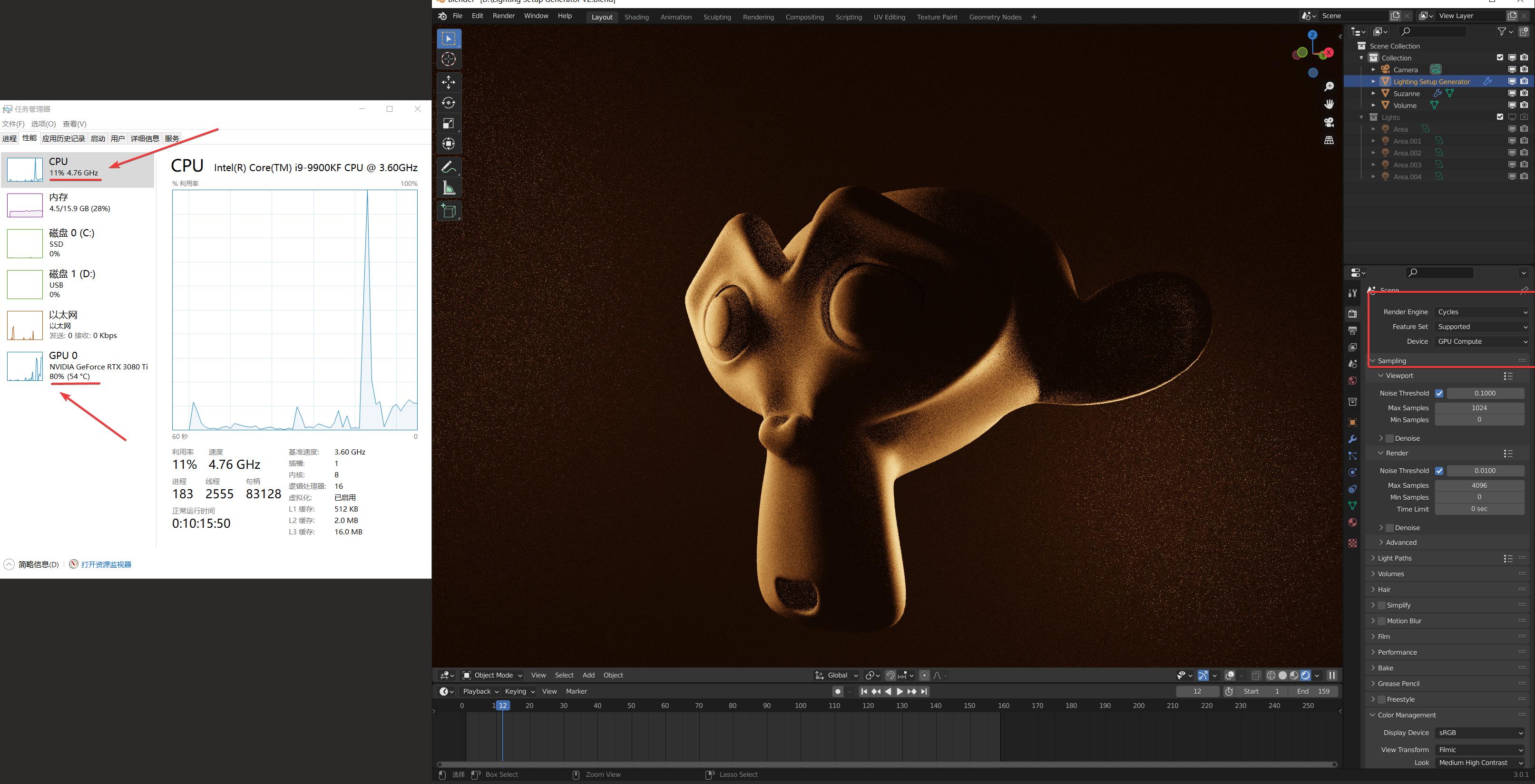The image size is (1535, 784).
Task: Select the Measure tool
Action: click(449, 187)
